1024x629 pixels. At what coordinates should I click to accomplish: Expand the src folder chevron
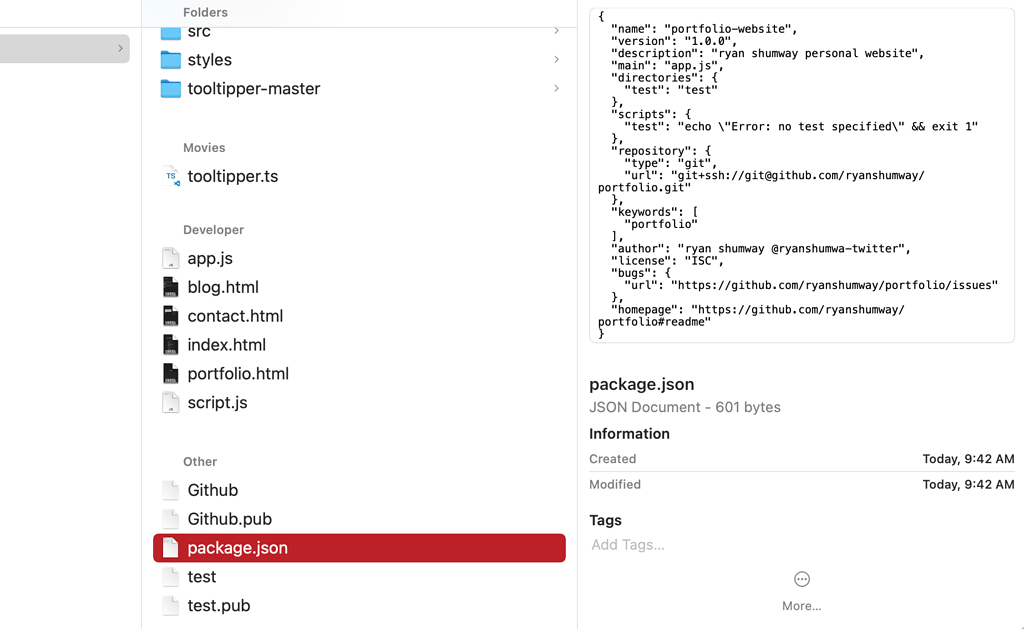[x=556, y=32]
